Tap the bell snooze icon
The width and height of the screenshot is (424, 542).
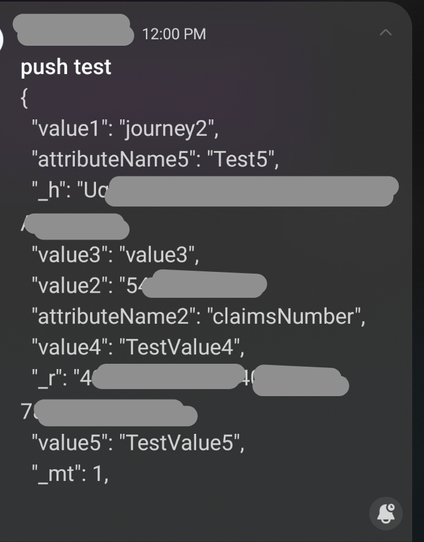click(x=386, y=514)
